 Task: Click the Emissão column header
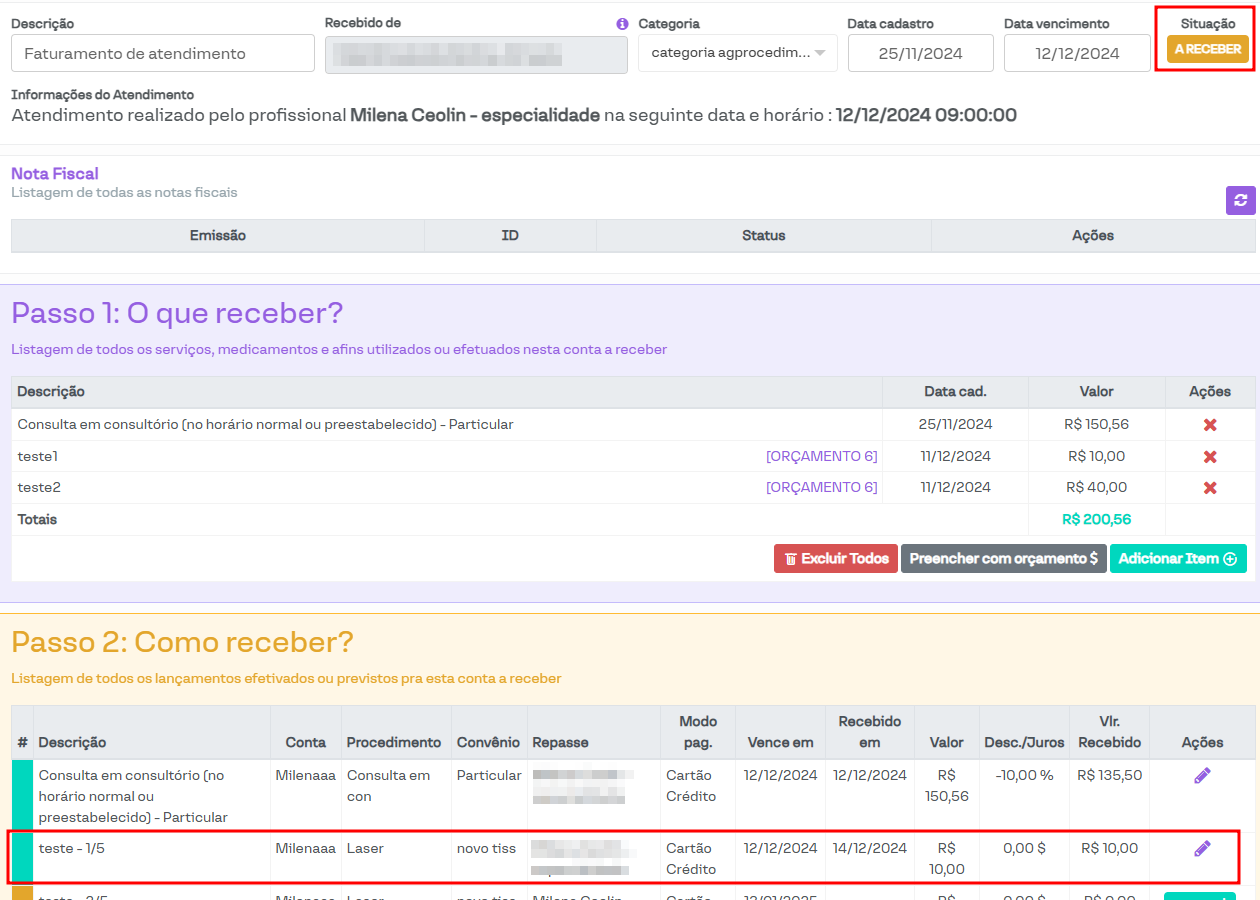coord(218,236)
